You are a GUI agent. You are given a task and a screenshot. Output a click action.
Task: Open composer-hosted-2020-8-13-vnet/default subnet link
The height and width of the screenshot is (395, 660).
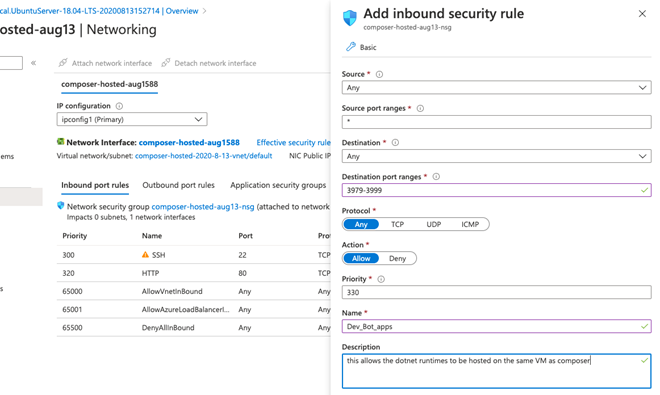203,156
